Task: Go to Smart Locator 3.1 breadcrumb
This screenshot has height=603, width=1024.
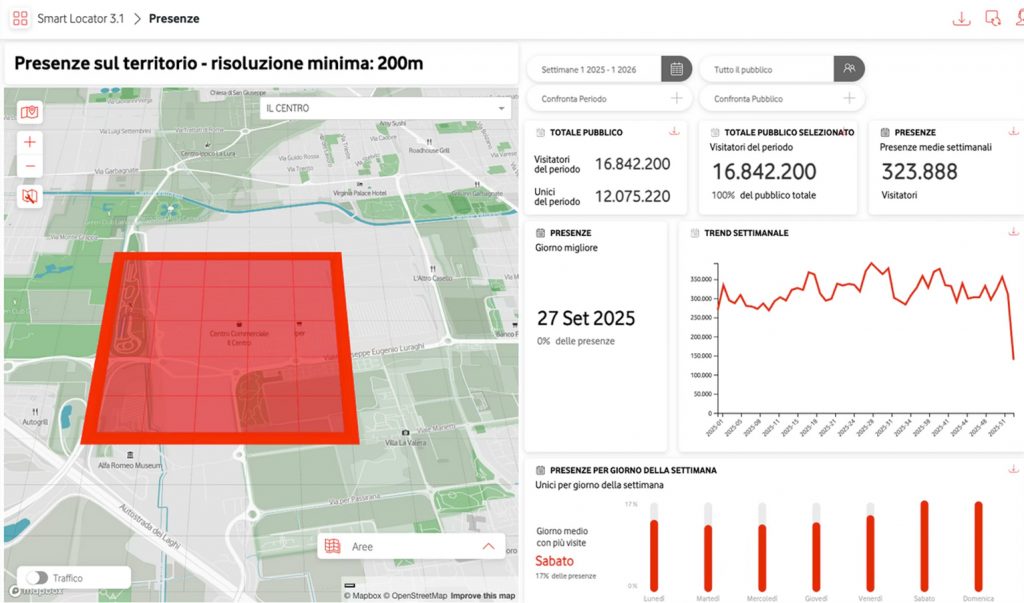Action: pos(79,18)
